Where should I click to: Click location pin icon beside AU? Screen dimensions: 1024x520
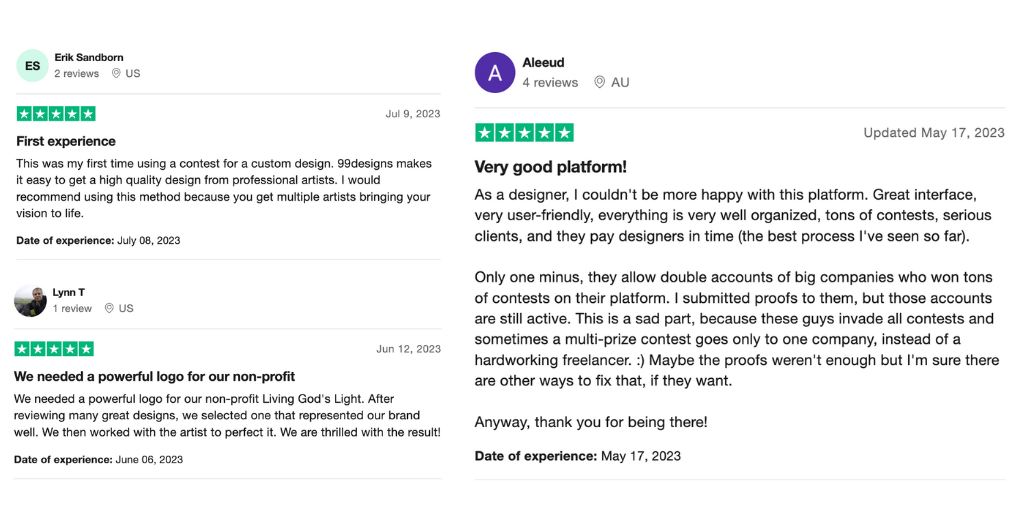tap(599, 83)
